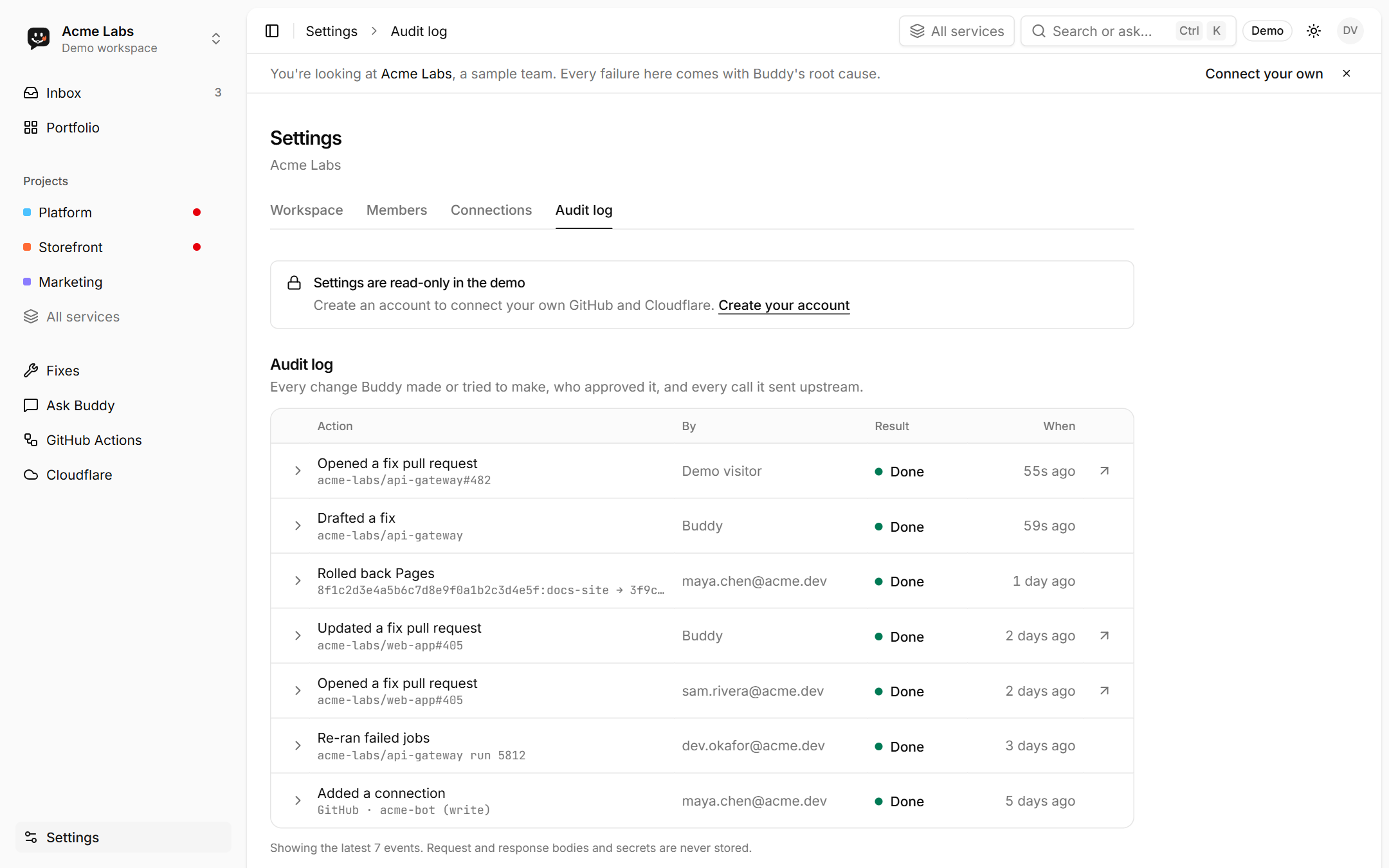
Task: Expand Opened a fix pull request api-gateway#482 row
Action: click(298, 471)
